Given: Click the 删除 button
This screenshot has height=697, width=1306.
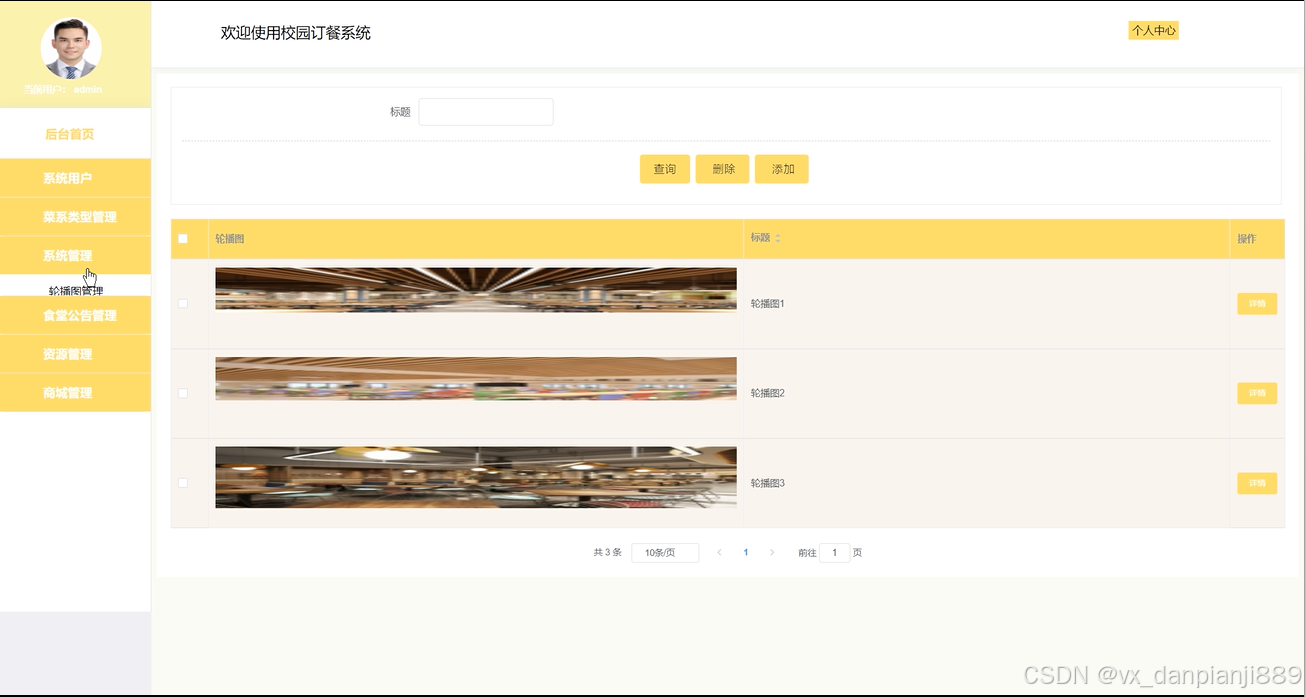Looking at the screenshot, I should [723, 169].
